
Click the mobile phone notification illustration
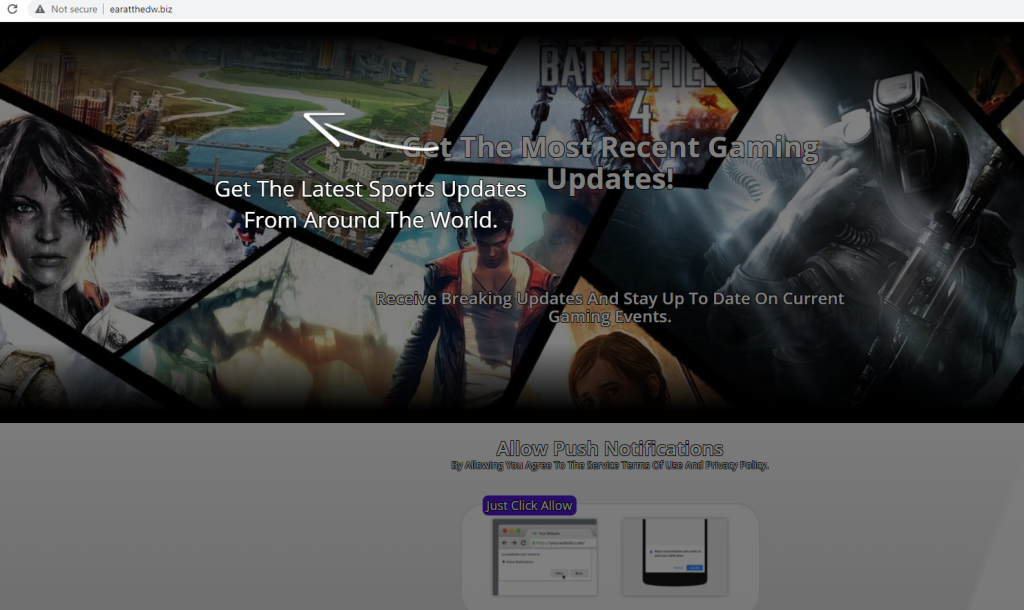(x=674, y=553)
